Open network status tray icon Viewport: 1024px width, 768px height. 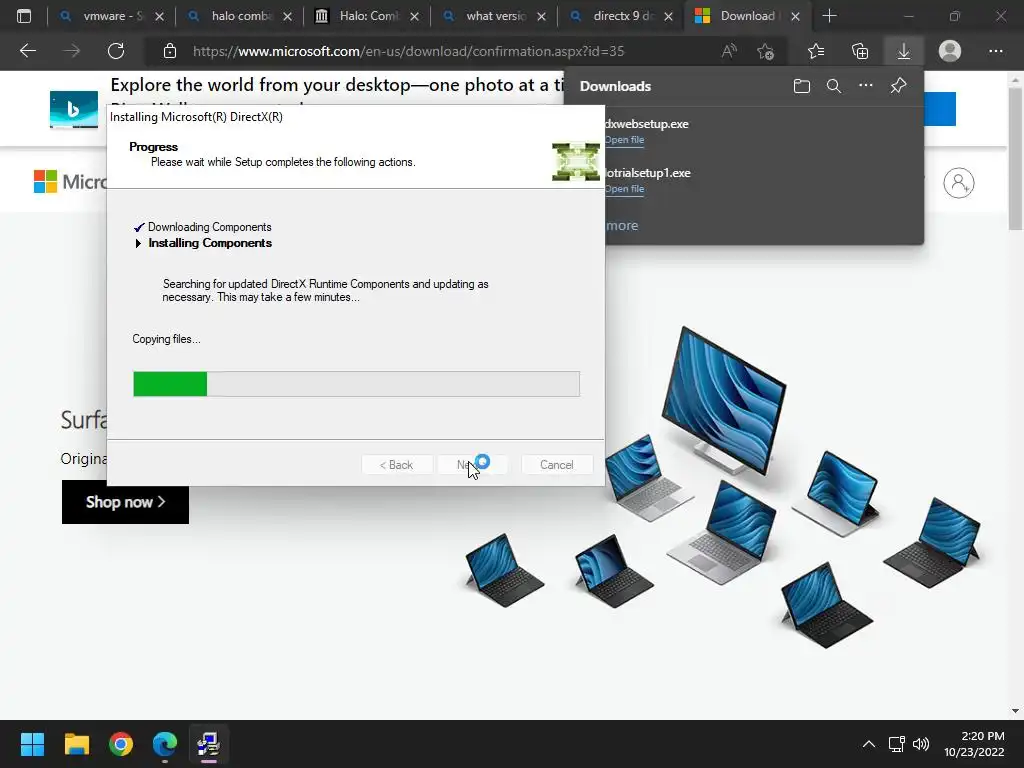(896, 744)
